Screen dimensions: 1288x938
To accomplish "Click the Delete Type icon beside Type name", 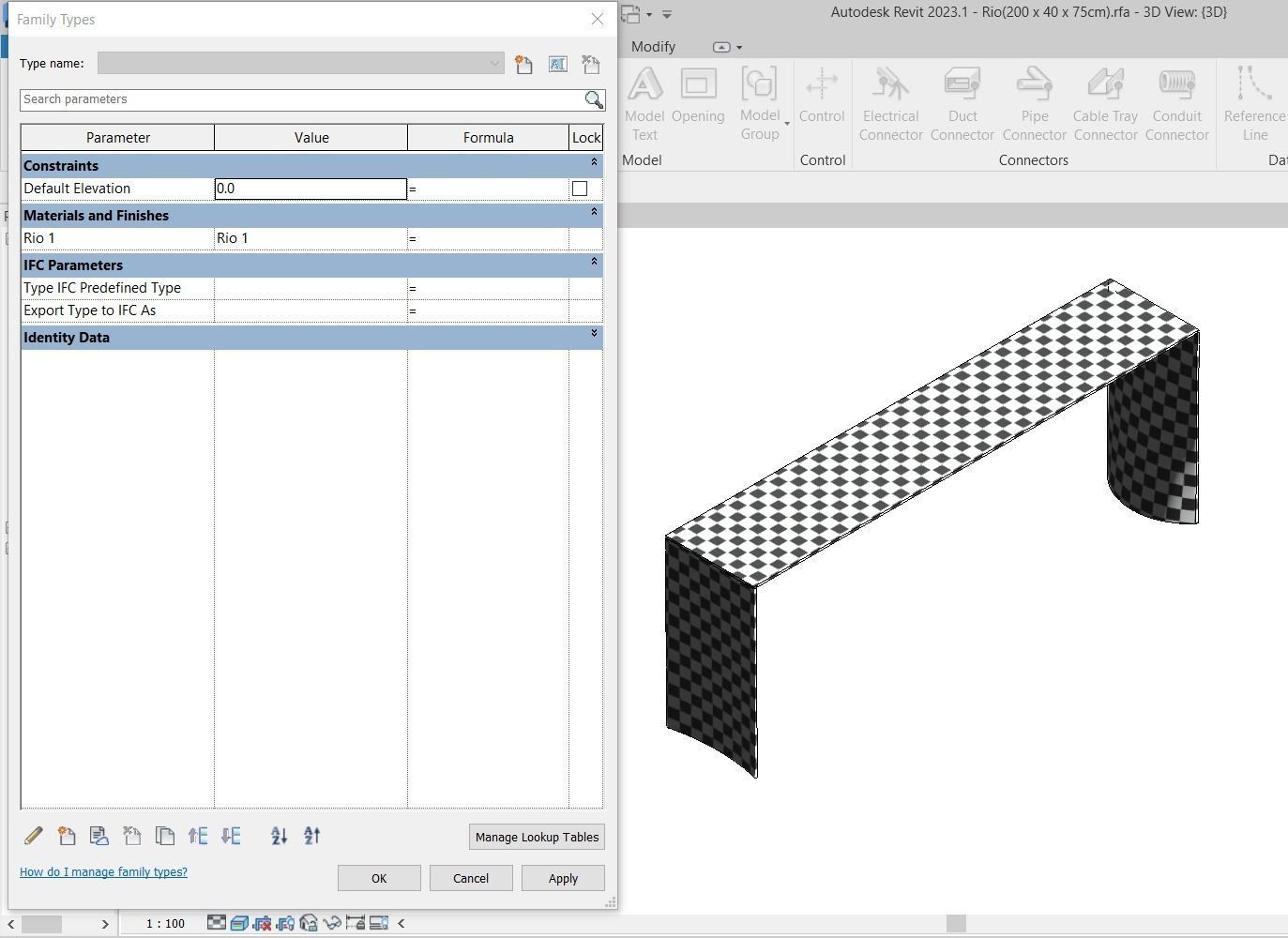I will tap(590, 64).
